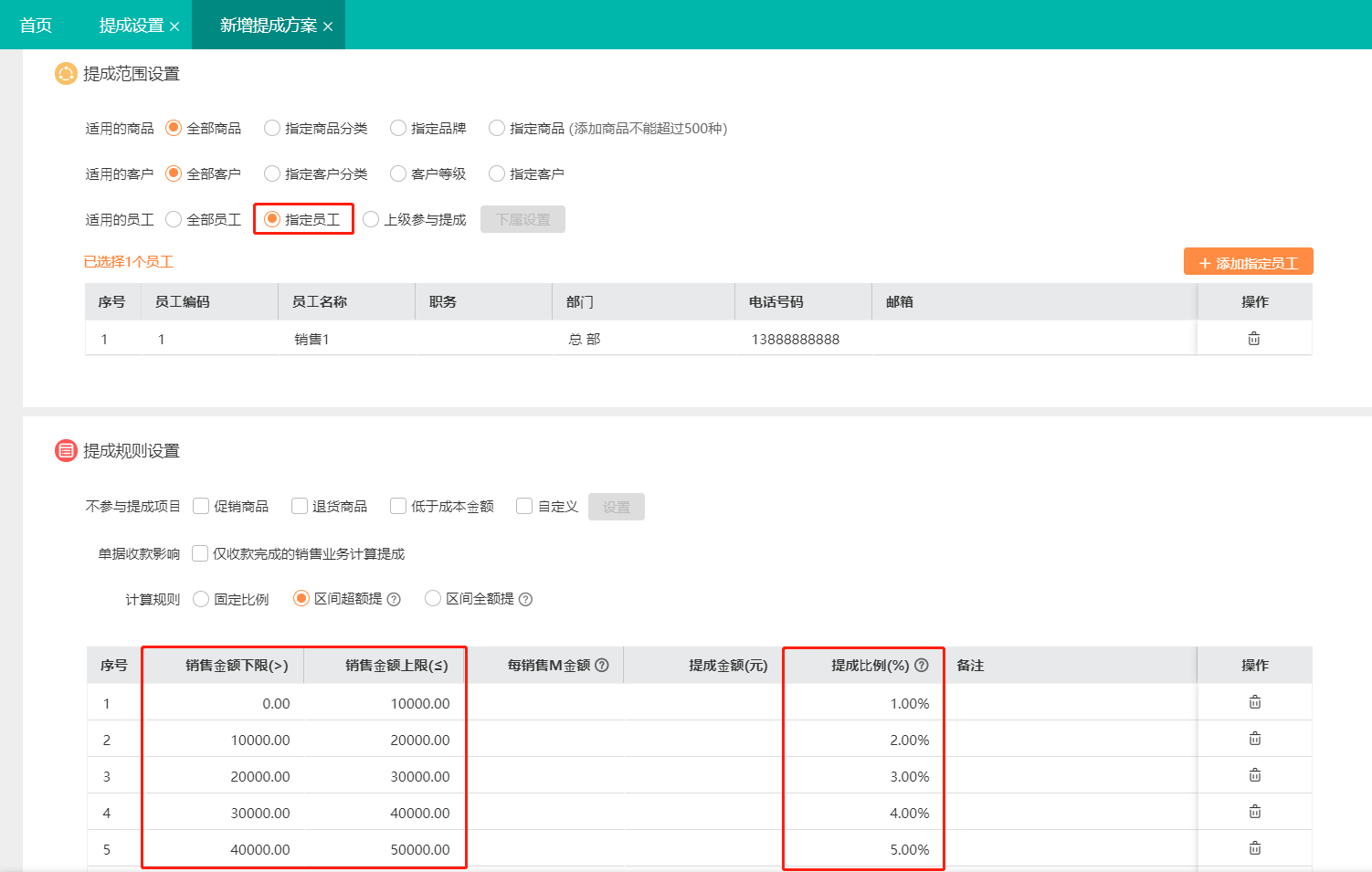The width and height of the screenshot is (1372, 872).
Task: Click help icon in 提成比例(%) header
Action: click(x=922, y=666)
